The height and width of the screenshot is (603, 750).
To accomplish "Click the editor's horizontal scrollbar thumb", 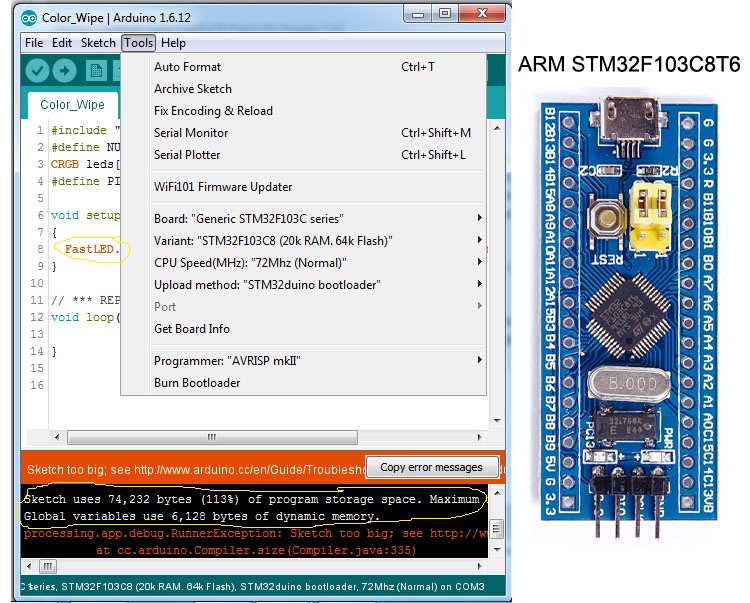I will click(210, 437).
